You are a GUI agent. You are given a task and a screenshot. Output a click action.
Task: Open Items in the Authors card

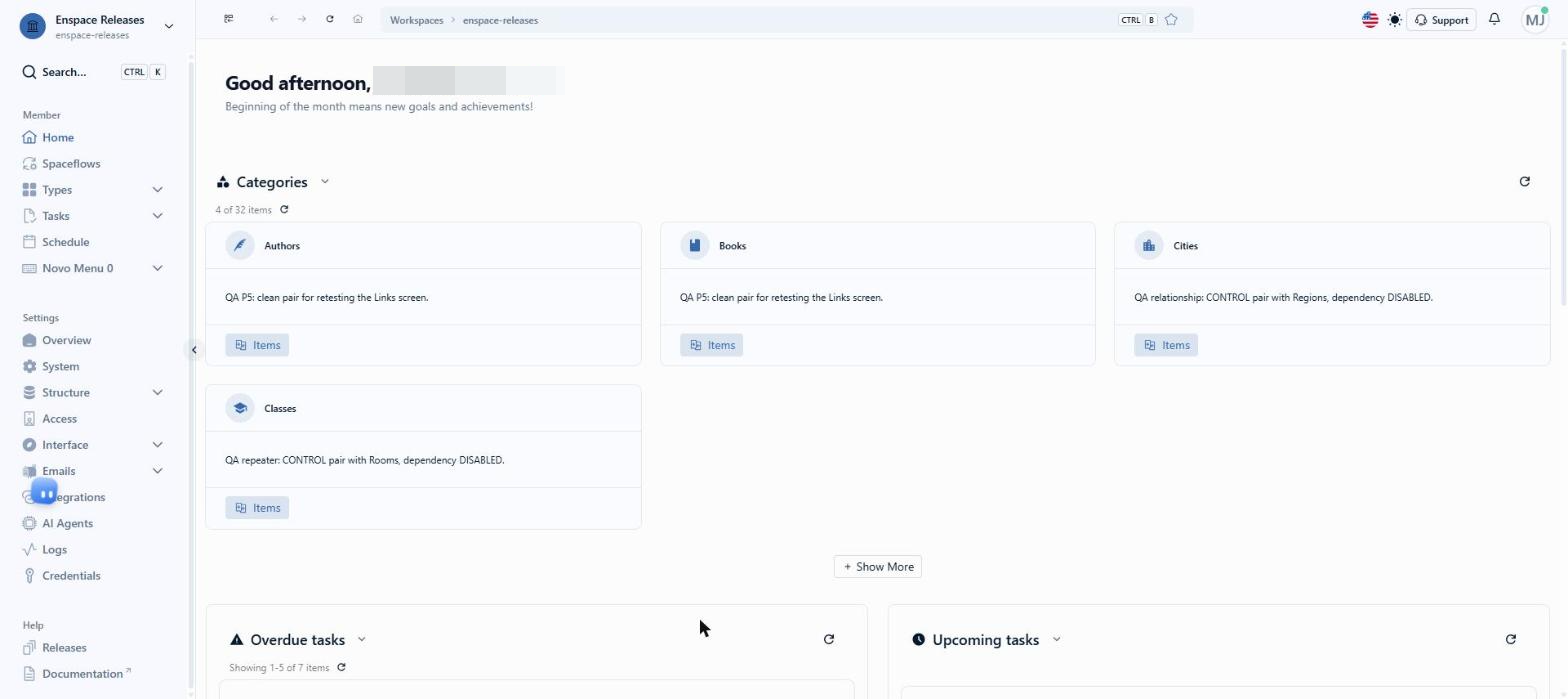257,345
